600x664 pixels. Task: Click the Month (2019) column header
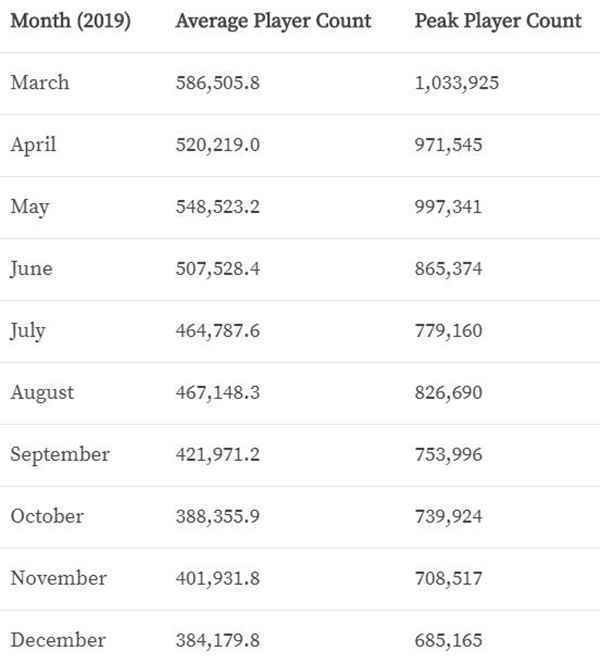tap(70, 21)
